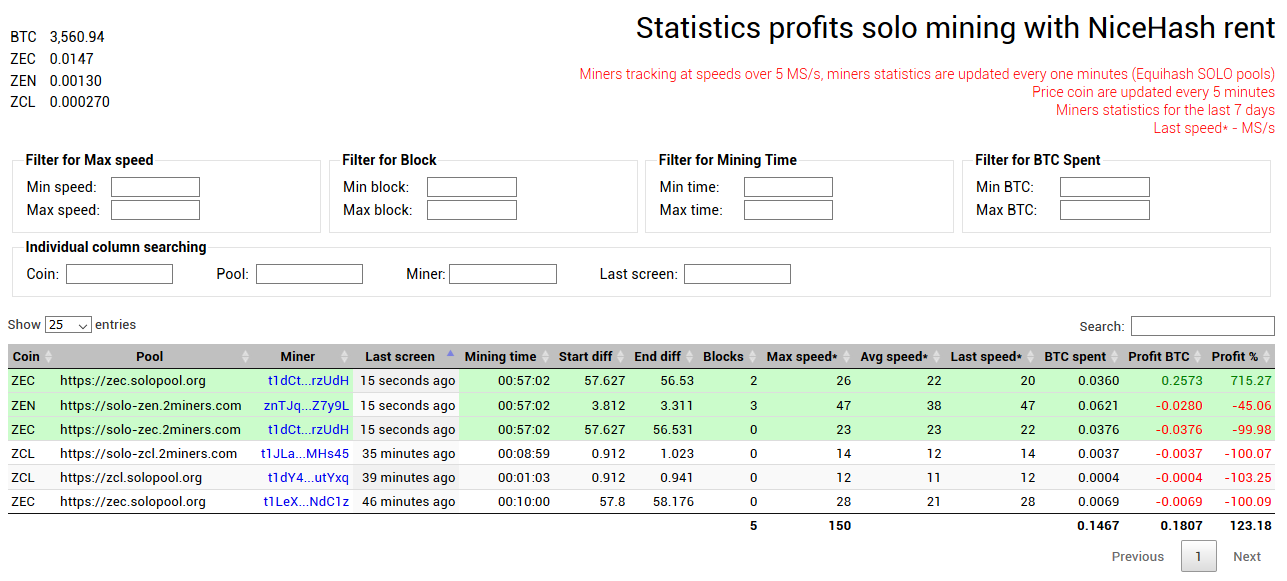Toggle Last screen sort arrow
This screenshot has width=1287, height=581.
click(x=450, y=354)
